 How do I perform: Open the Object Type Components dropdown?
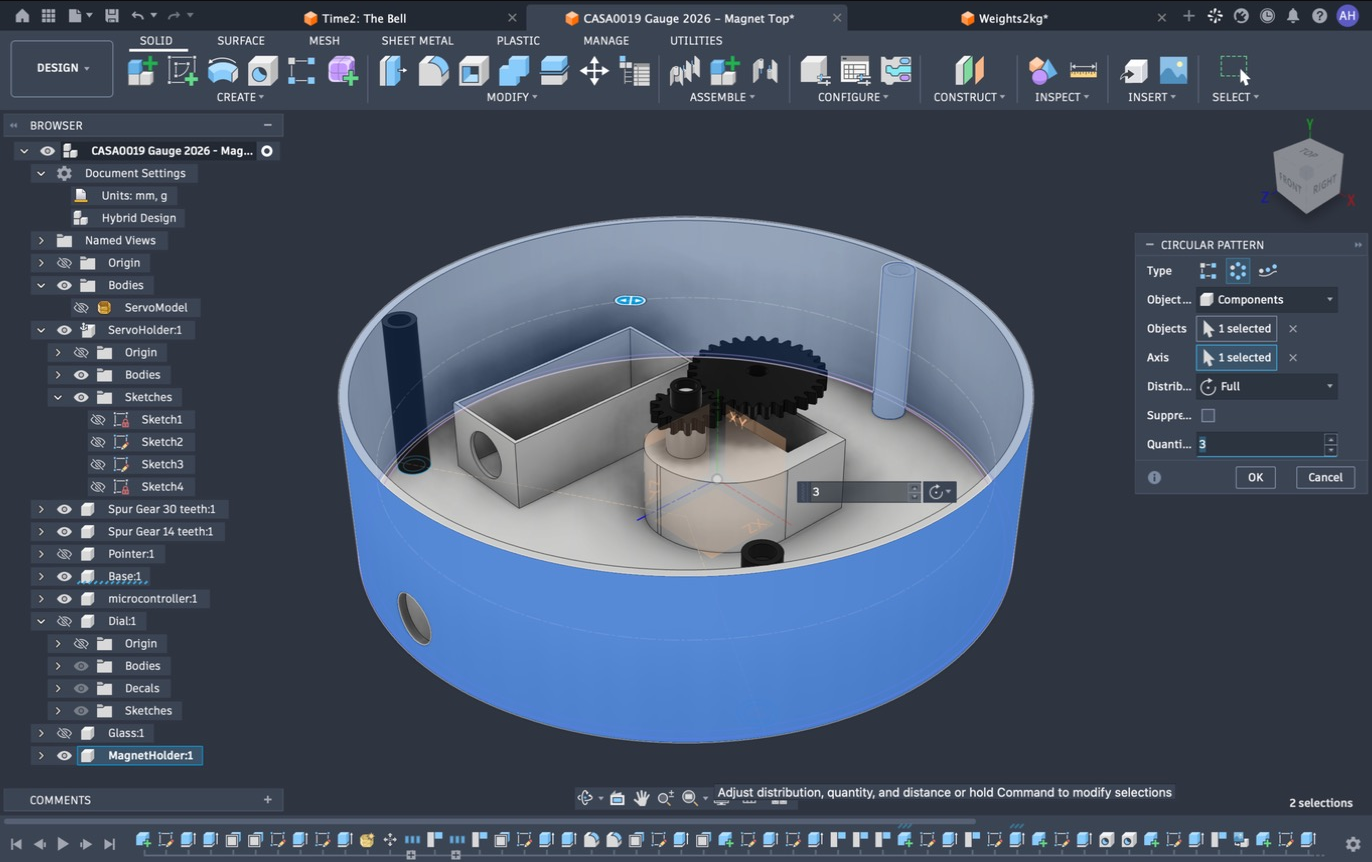click(x=1267, y=299)
